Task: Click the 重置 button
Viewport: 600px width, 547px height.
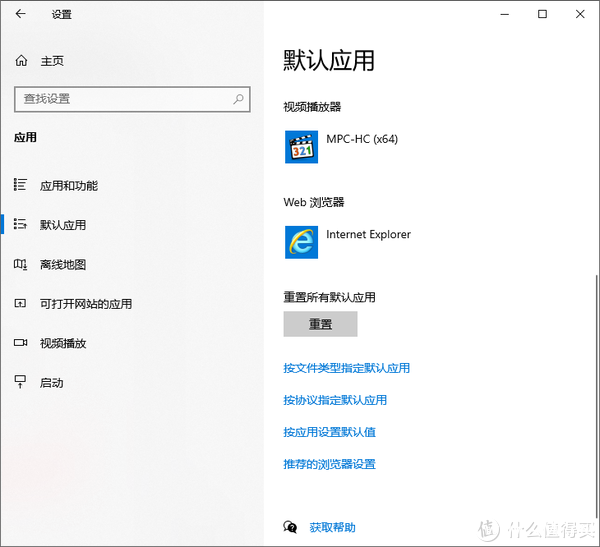Action: (x=320, y=324)
